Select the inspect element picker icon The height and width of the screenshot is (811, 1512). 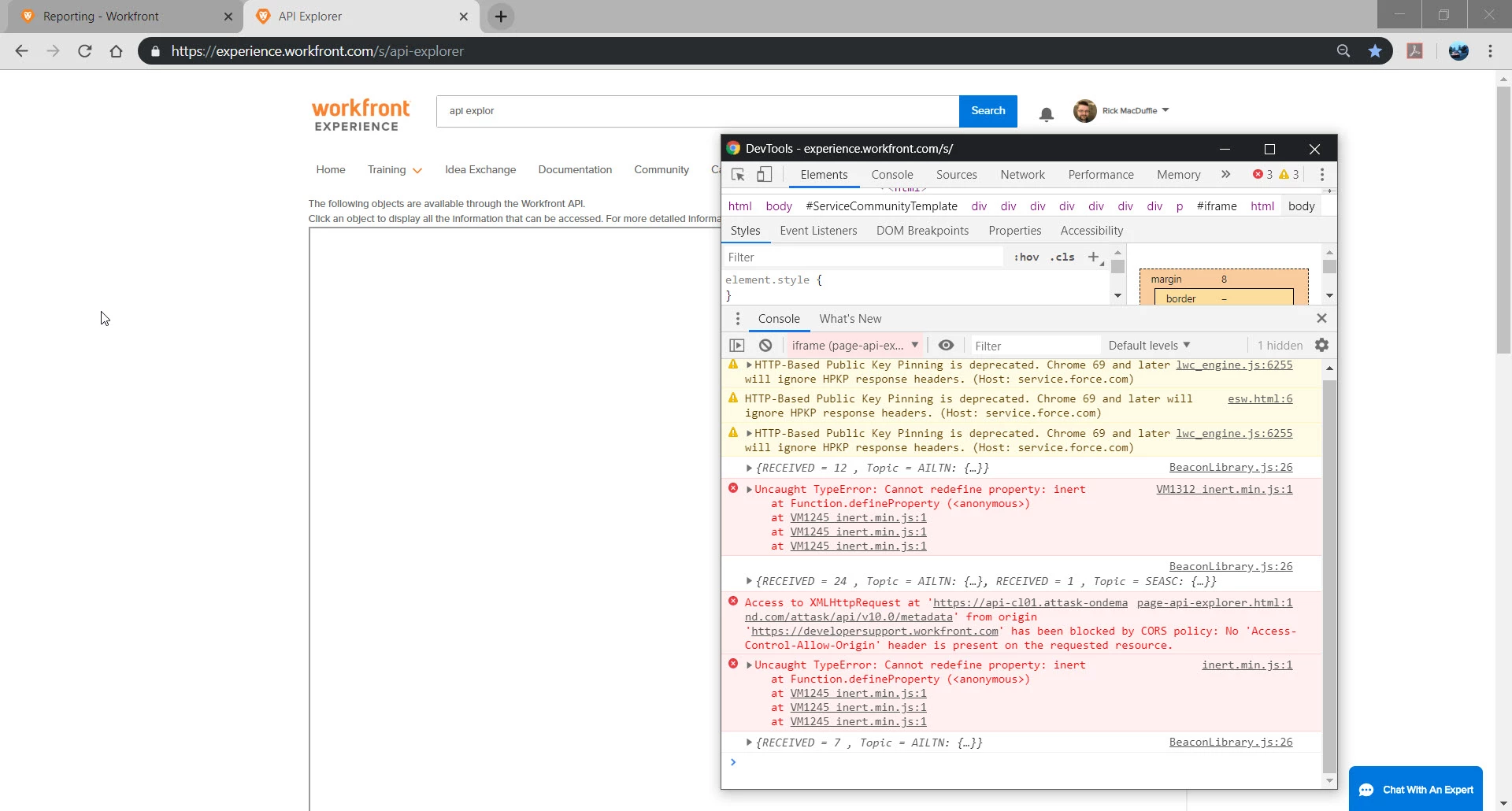[x=738, y=175]
